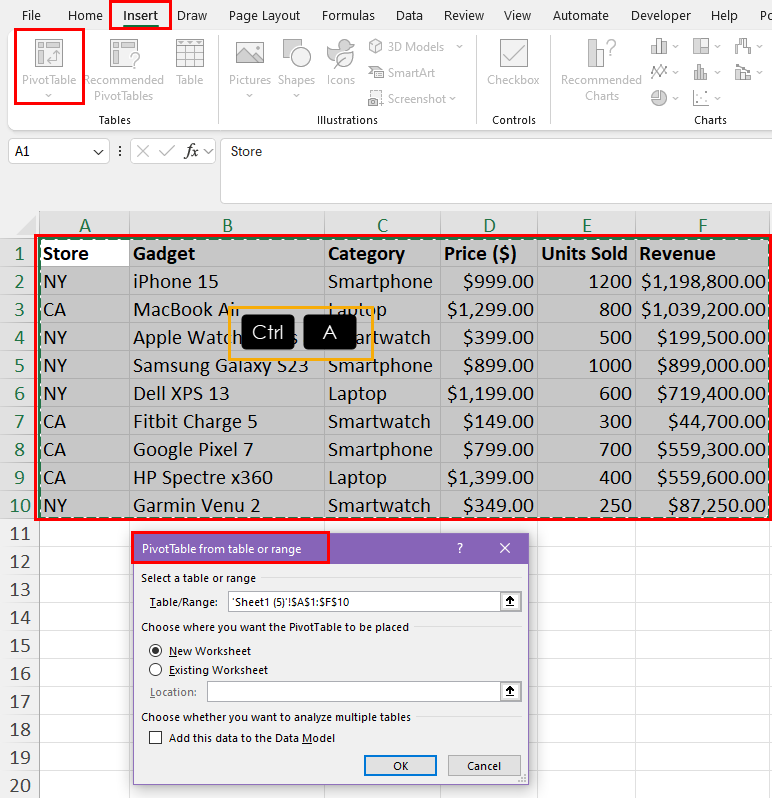Switch to the Page Layout tab
This screenshot has height=798, width=772.
[x=264, y=16]
